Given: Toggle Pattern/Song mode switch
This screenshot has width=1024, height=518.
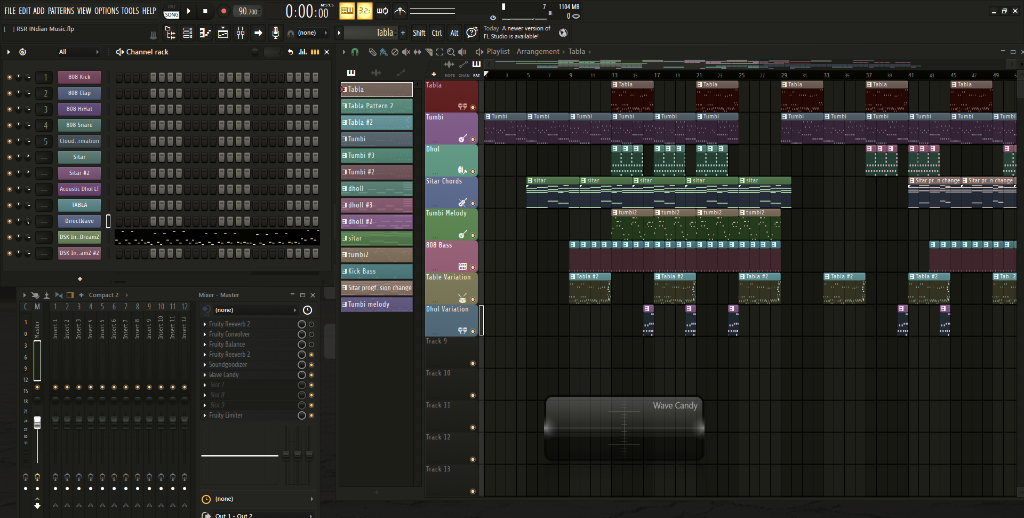Looking at the screenshot, I should (171, 11).
